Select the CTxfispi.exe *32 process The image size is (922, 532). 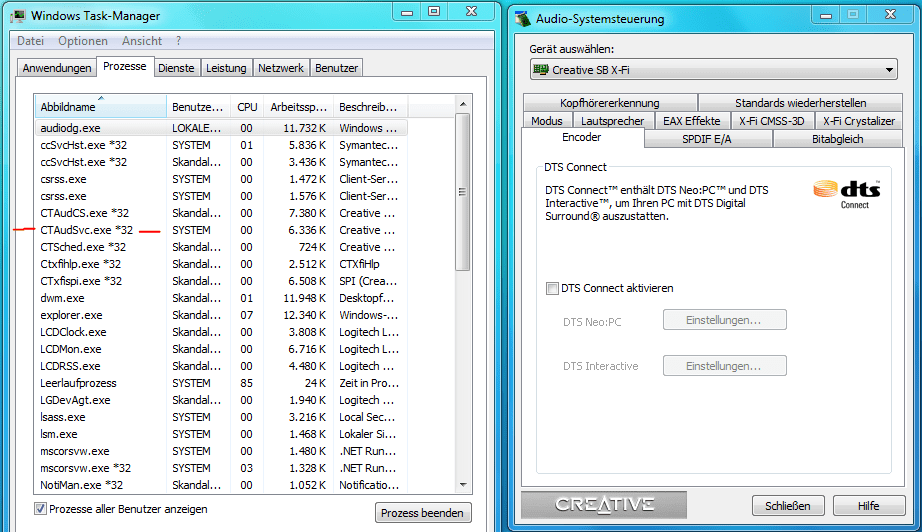[221, 281]
